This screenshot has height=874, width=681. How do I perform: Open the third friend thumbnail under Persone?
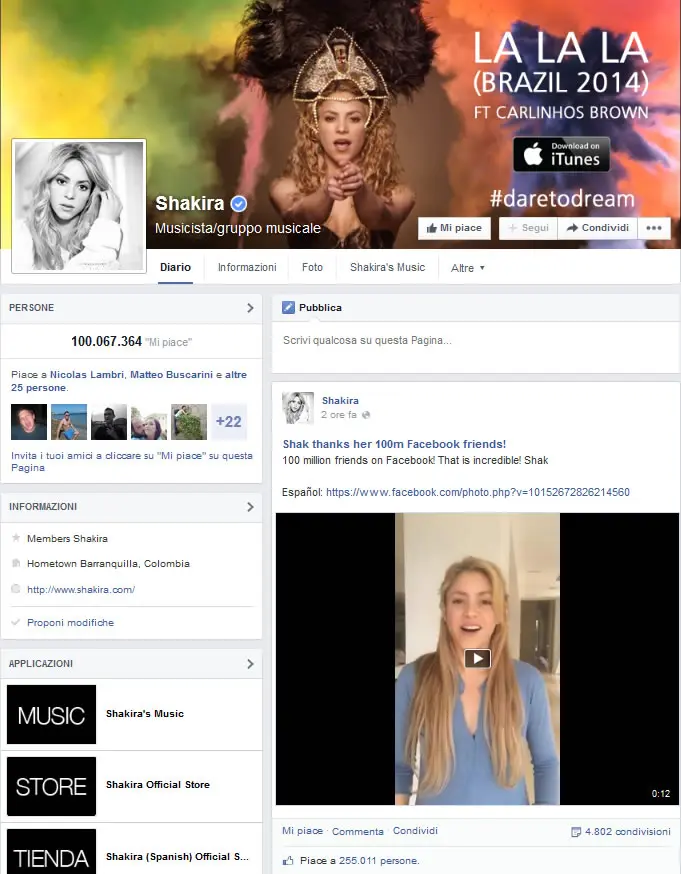click(109, 422)
